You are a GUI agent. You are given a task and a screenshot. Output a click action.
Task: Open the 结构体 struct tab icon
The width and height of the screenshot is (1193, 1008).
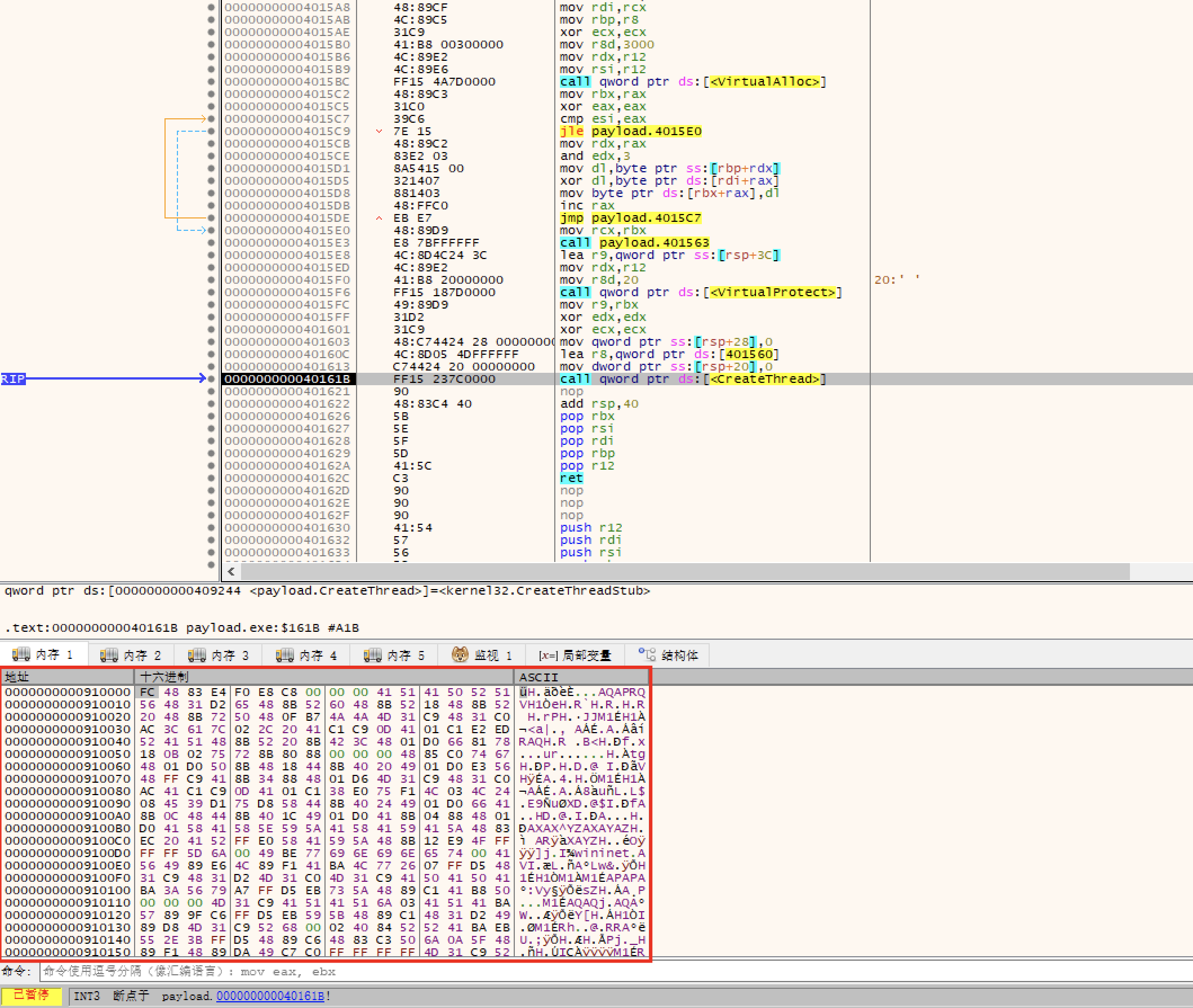tap(647, 655)
